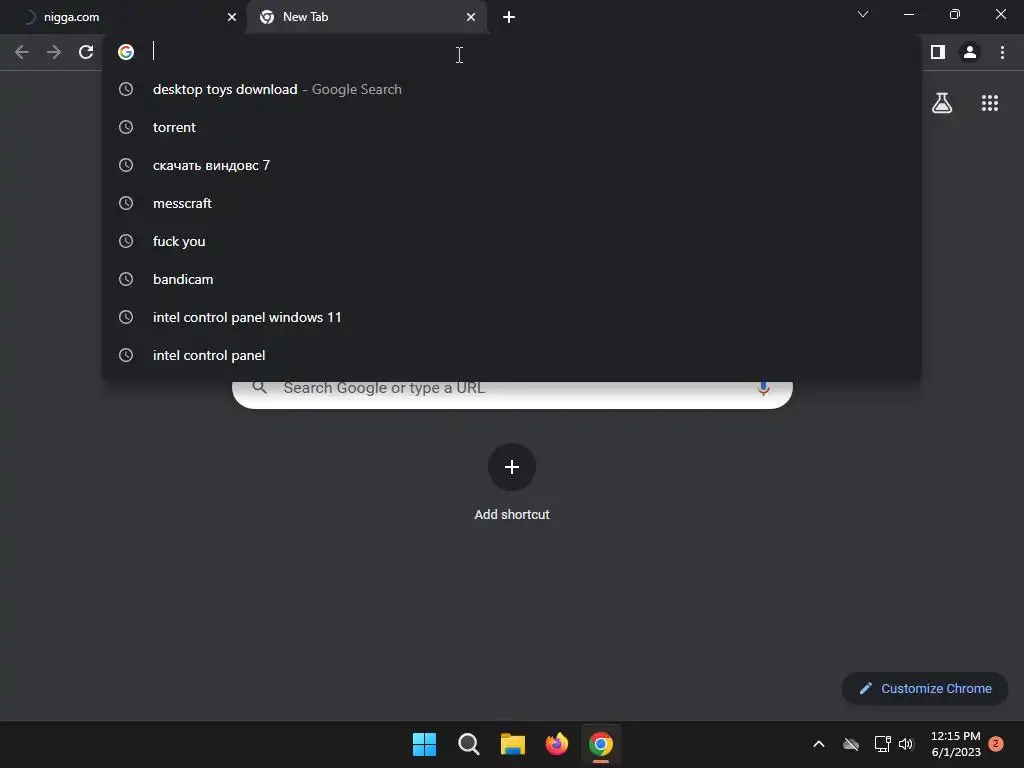Restore down the Chrome window
This screenshot has height=768, width=1024.
coord(955,14)
